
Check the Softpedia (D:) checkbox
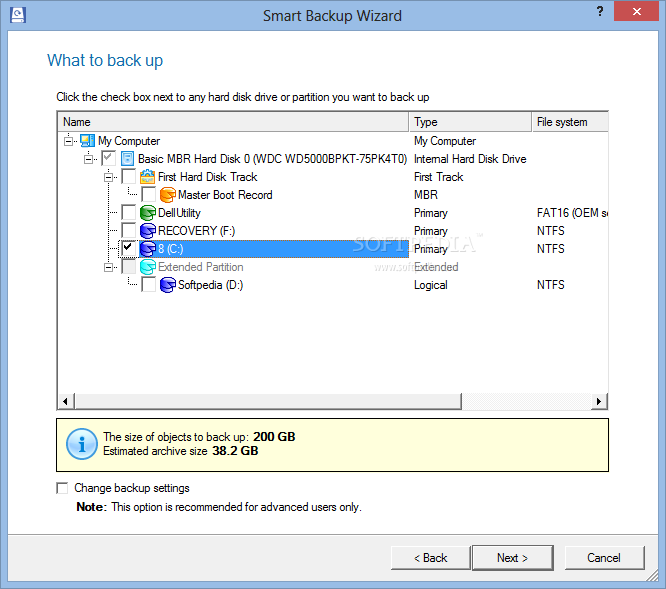pyautogui.click(x=148, y=285)
